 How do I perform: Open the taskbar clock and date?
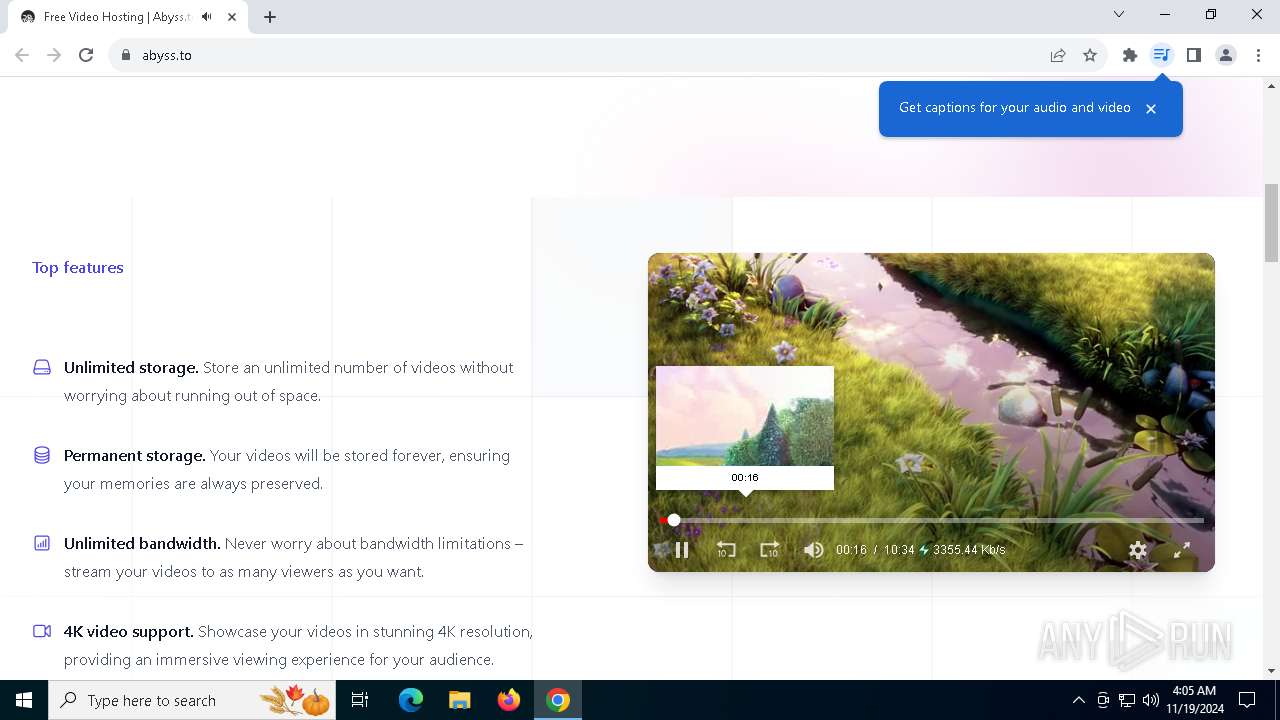pos(1193,700)
